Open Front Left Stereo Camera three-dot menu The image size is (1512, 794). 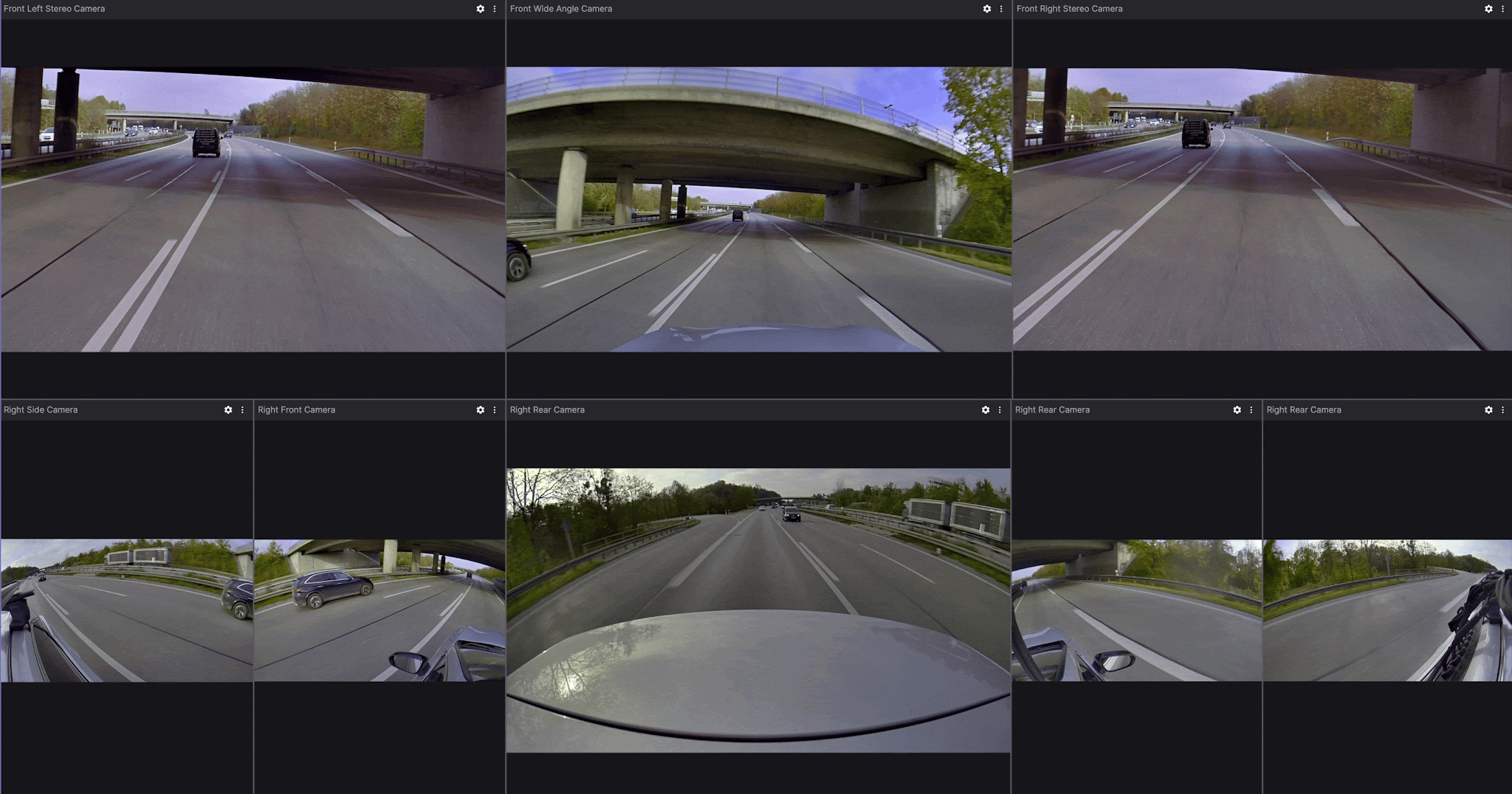(495, 9)
